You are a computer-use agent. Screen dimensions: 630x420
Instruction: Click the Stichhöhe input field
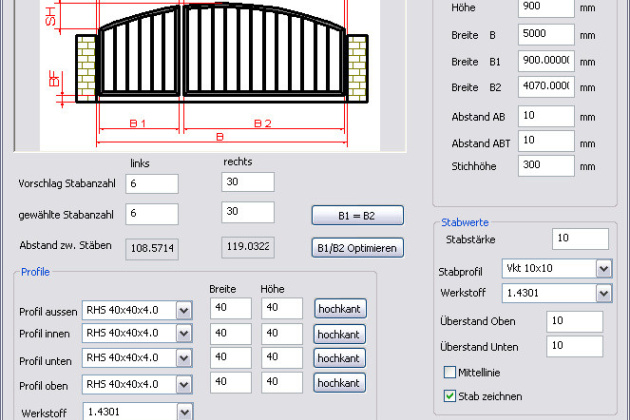coord(546,166)
